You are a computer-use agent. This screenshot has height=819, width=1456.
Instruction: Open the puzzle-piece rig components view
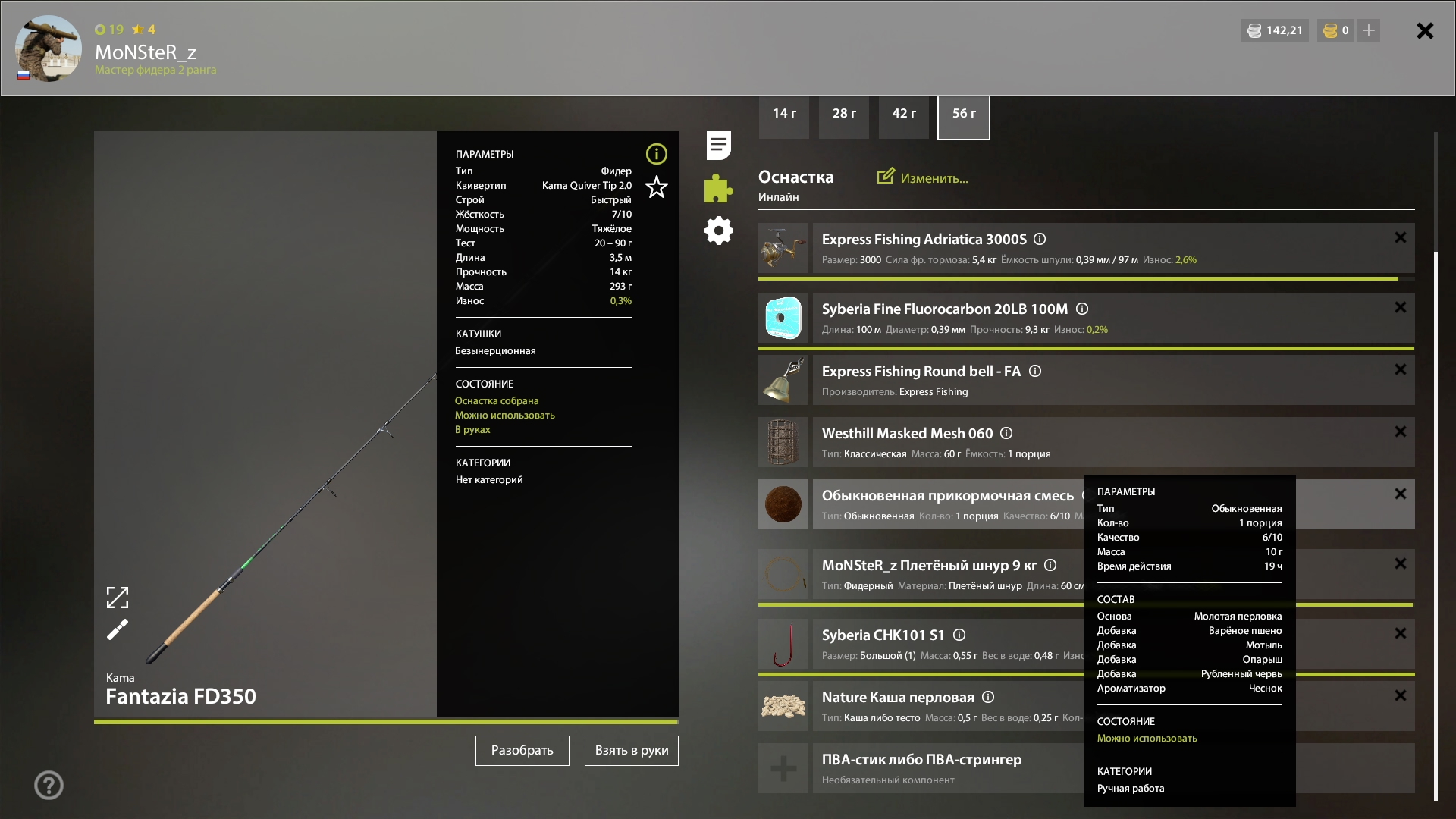pyautogui.click(x=718, y=188)
